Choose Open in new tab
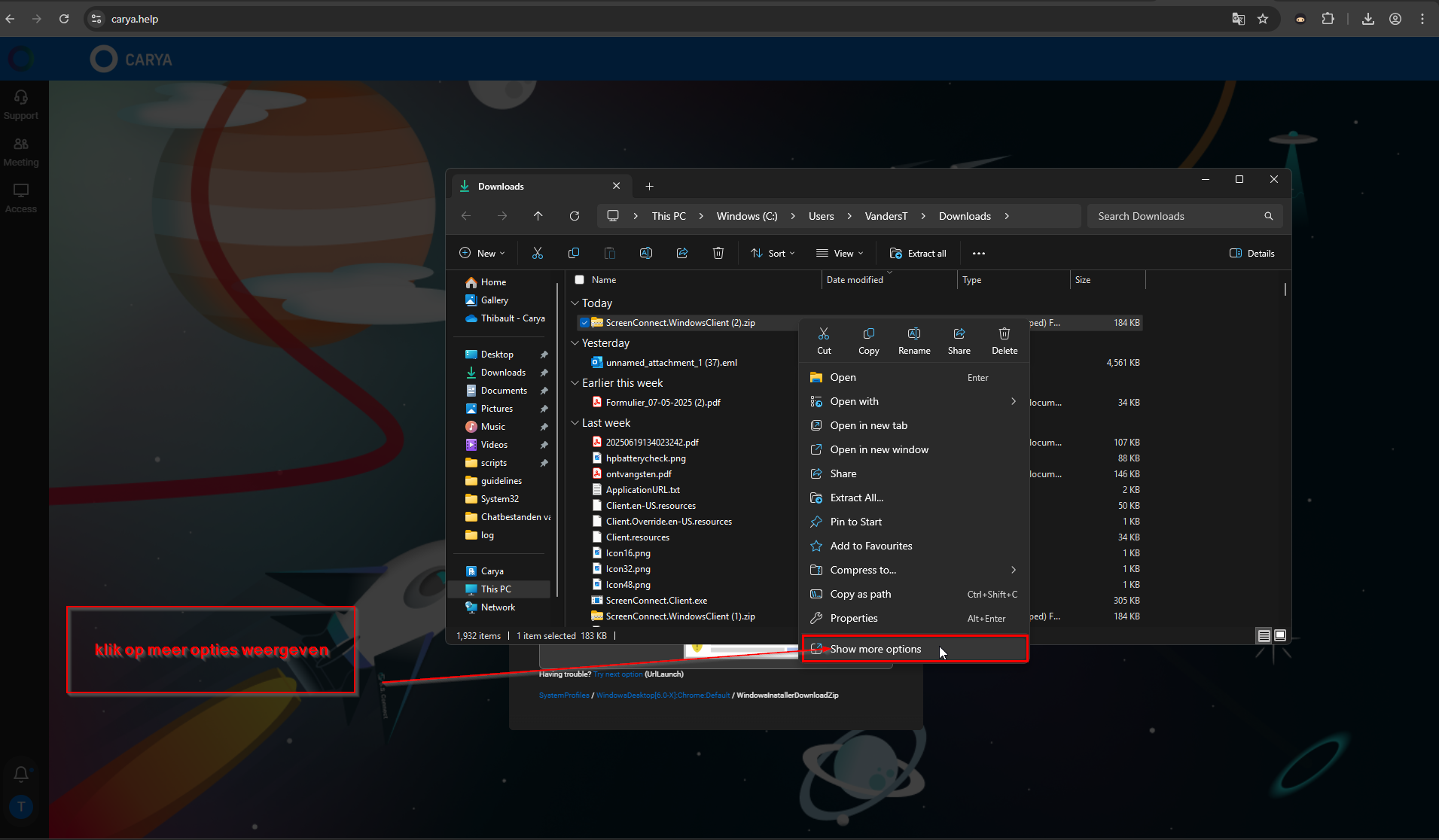Screen dimensions: 1439x840 [x=913, y=425]
